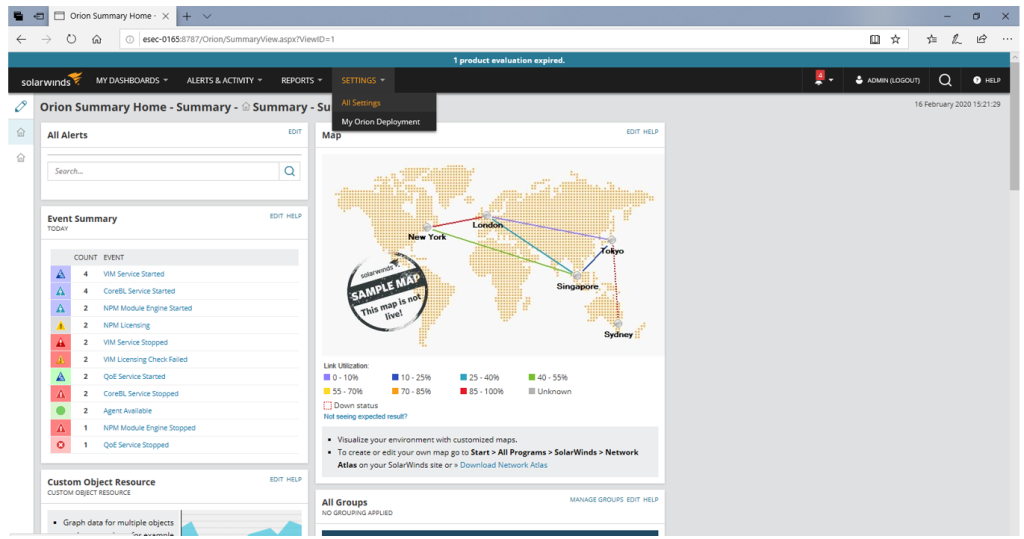Viewport: 1024px width, 539px height.
Task: Switch to the Orion Summary Home tab
Action: tap(111, 16)
